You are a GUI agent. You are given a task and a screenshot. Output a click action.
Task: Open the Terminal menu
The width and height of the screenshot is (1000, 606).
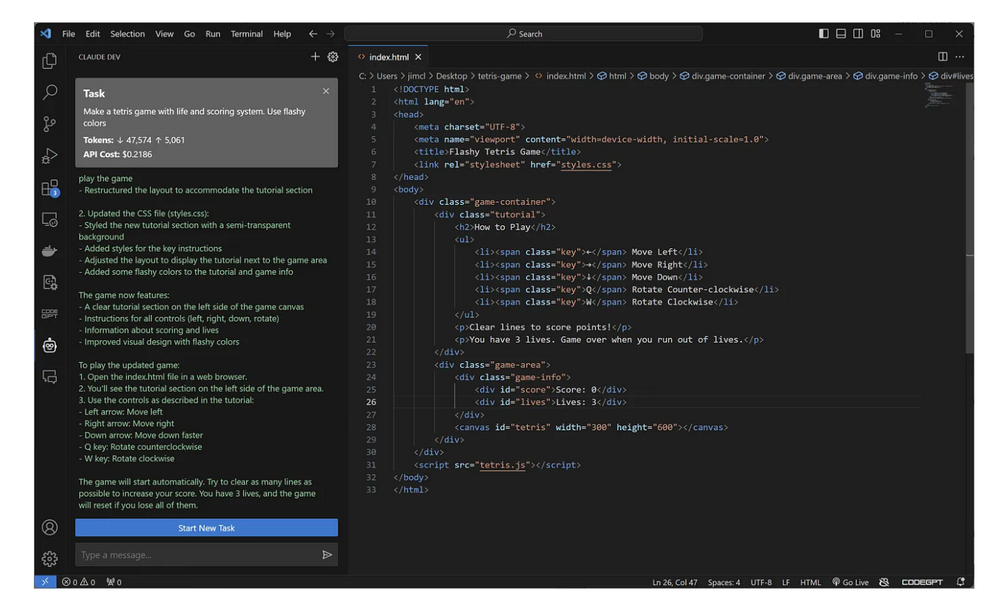point(246,33)
